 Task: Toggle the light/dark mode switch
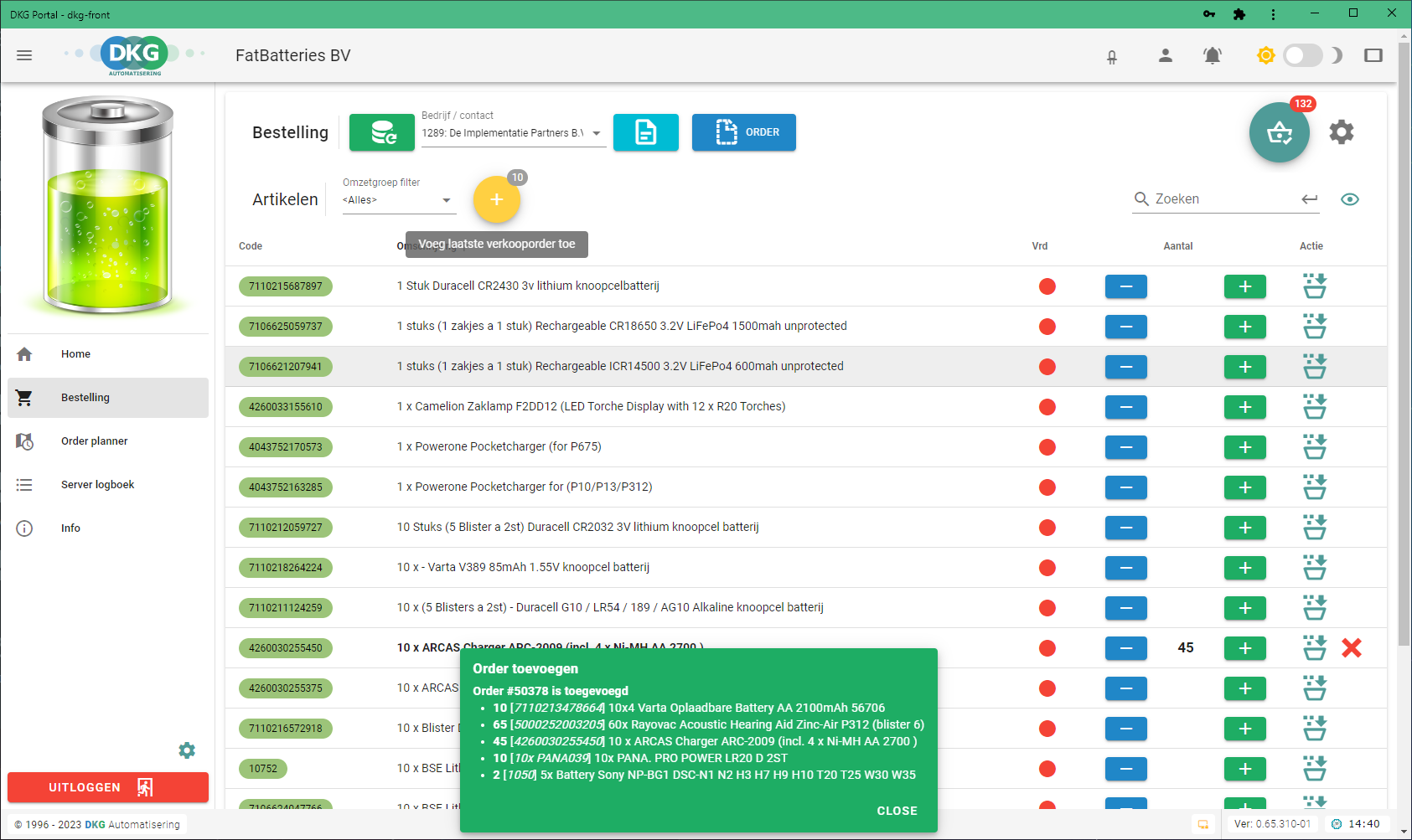coord(1303,55)
